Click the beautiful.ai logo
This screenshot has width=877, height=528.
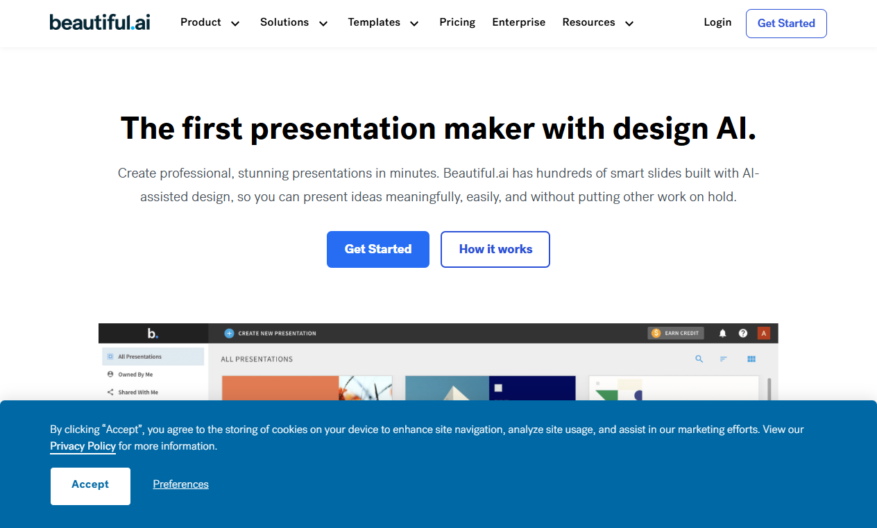click(x=100, y=22)
